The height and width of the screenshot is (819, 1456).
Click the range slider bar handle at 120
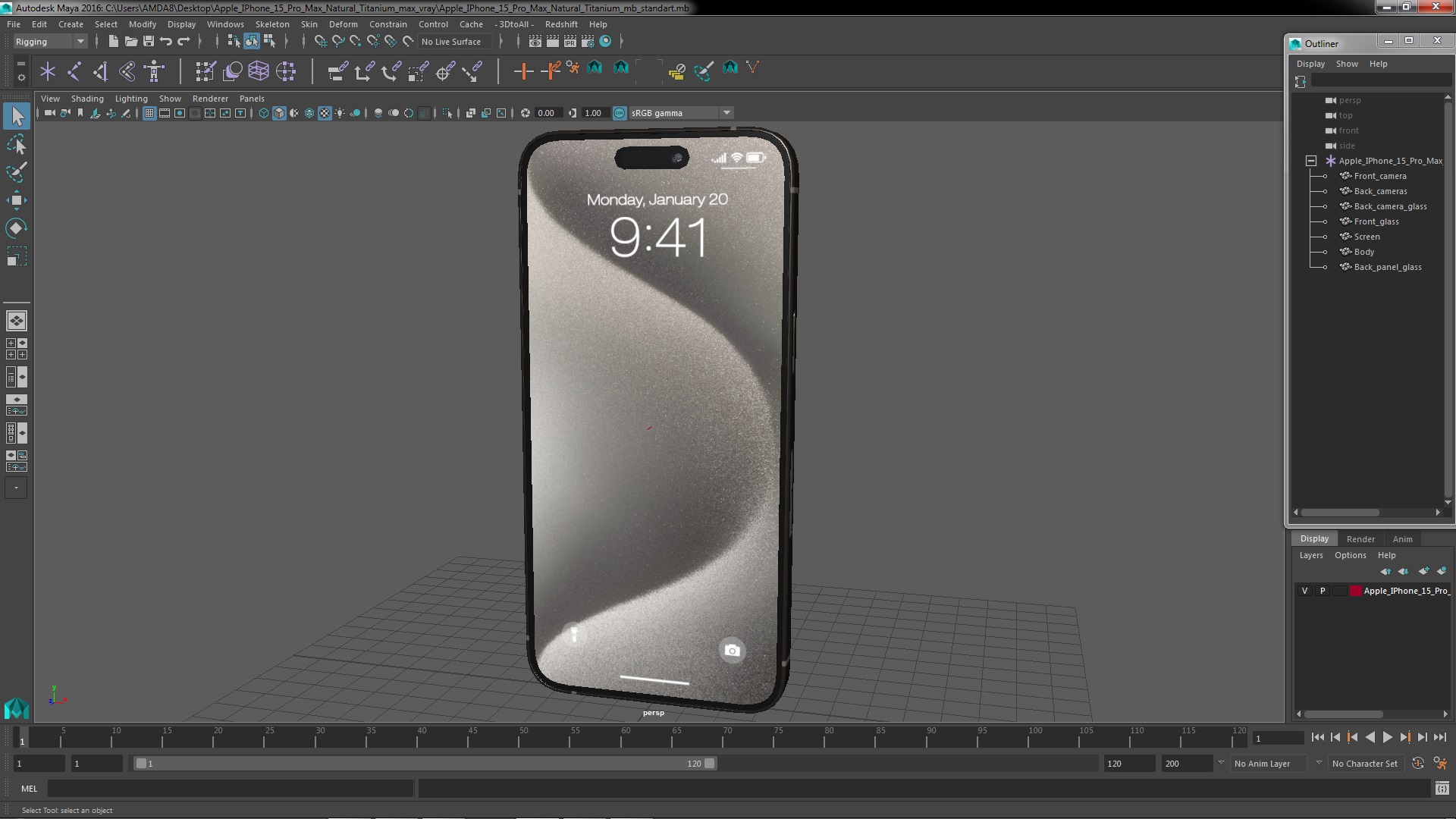[x=709, y=764]
